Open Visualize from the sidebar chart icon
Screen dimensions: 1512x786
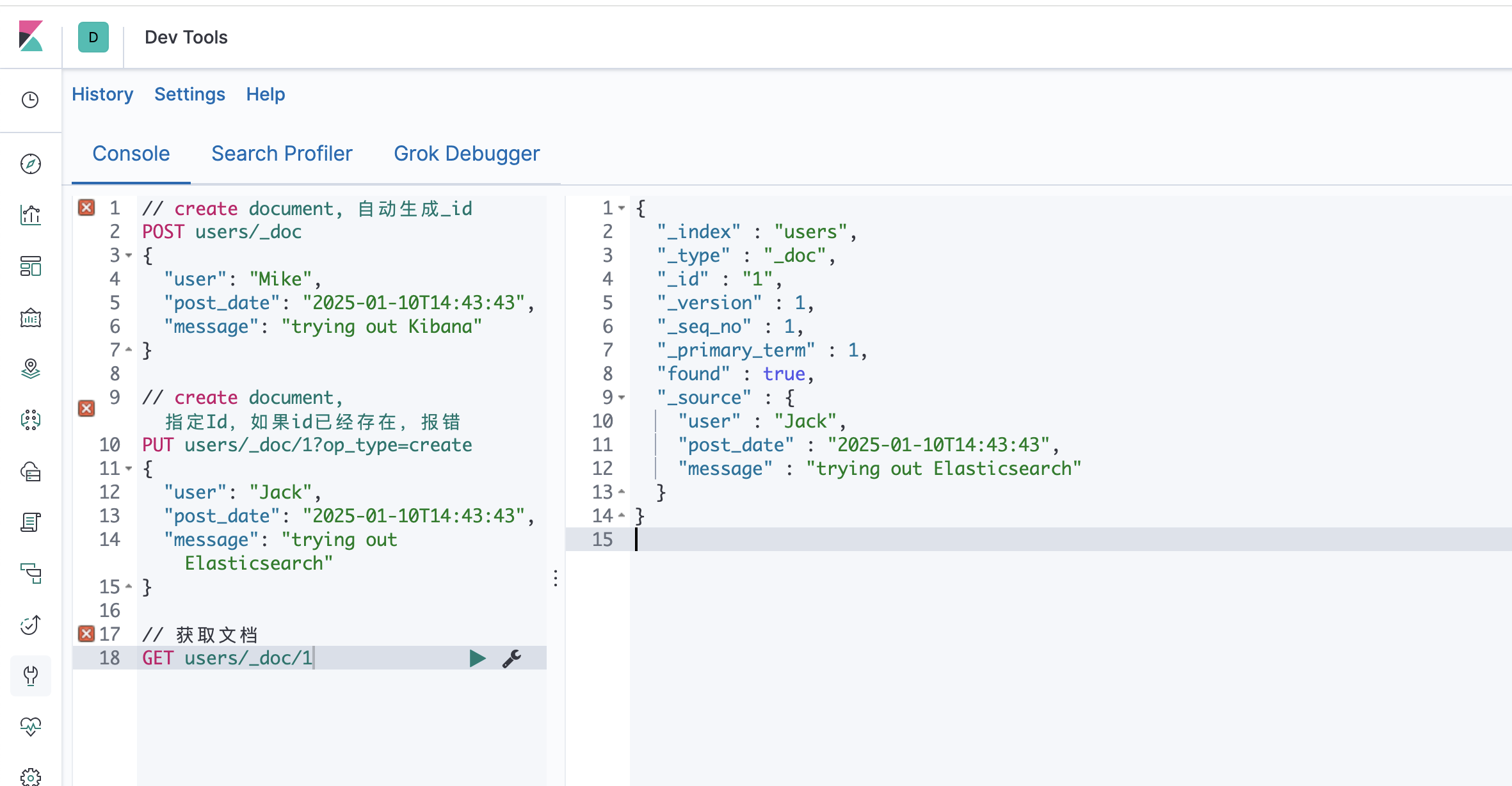point(31,215)
